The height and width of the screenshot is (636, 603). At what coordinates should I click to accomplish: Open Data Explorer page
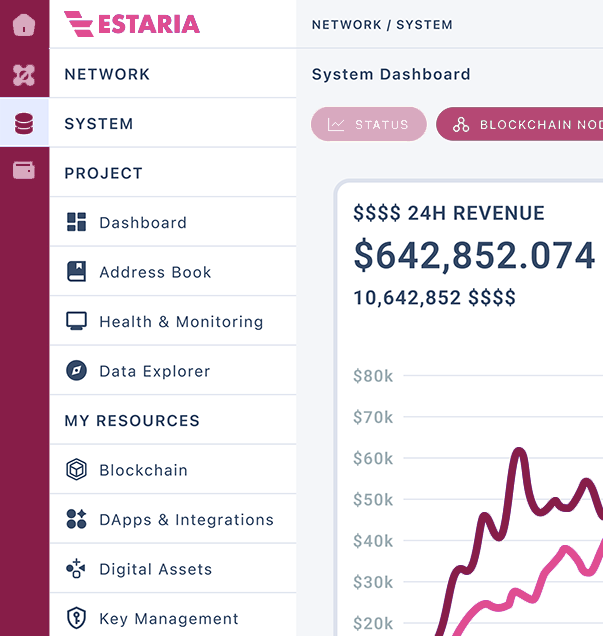173,371
